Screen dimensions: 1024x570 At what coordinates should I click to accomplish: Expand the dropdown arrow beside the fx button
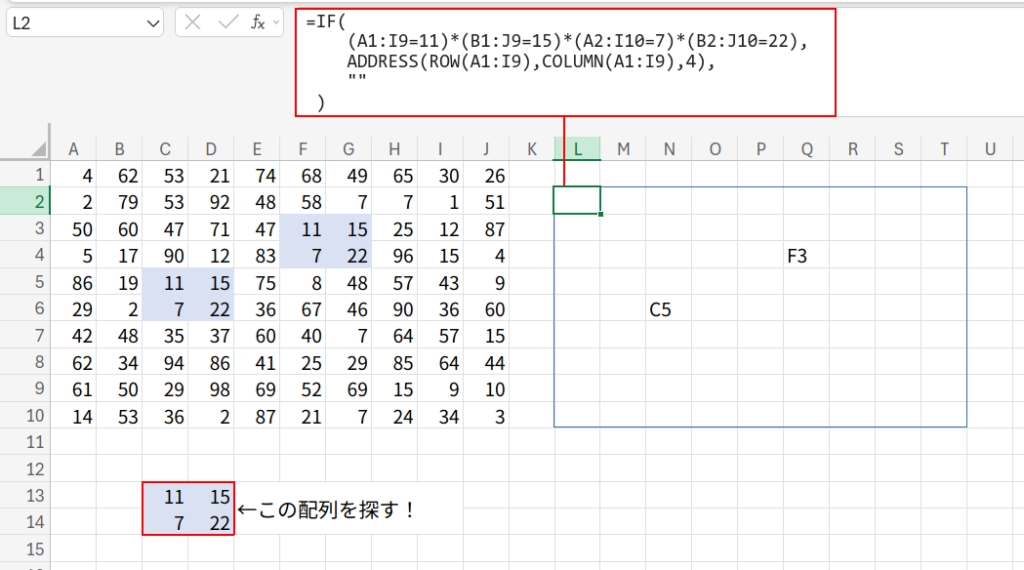(x=276, y=23)
